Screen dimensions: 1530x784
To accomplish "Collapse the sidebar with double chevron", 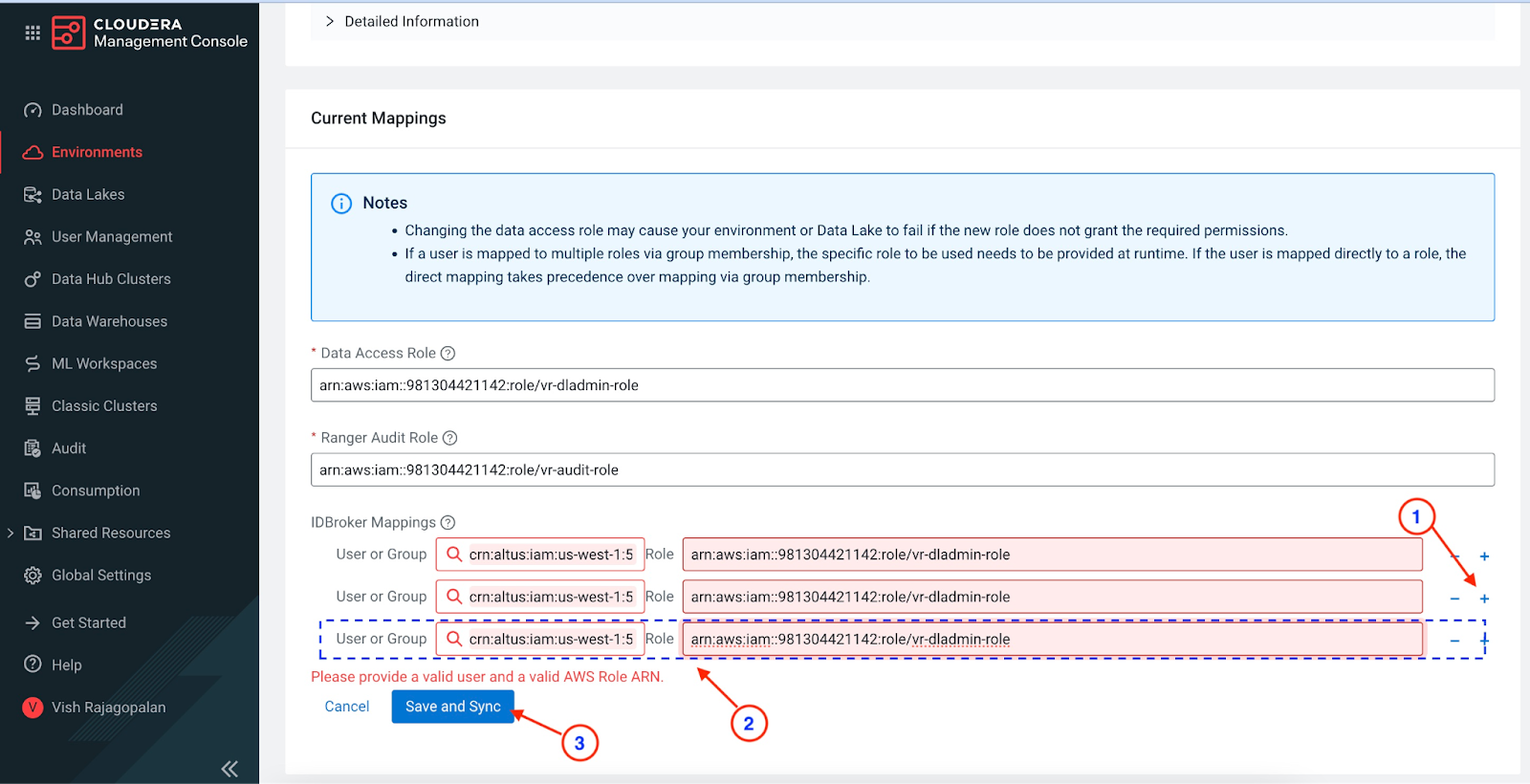I will coord(229,768).
